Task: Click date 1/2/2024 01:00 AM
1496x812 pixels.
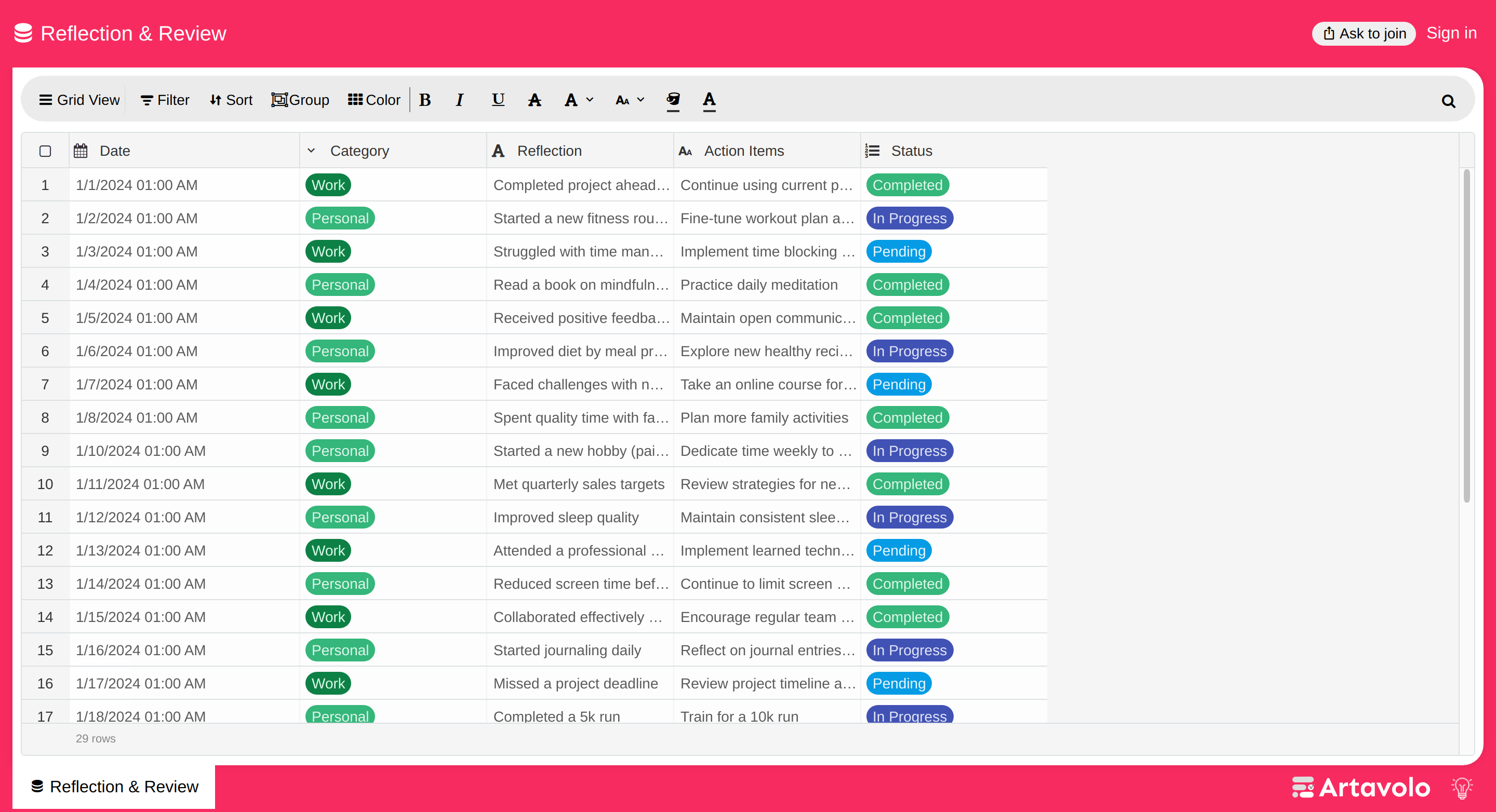Action: click(137, 218)
